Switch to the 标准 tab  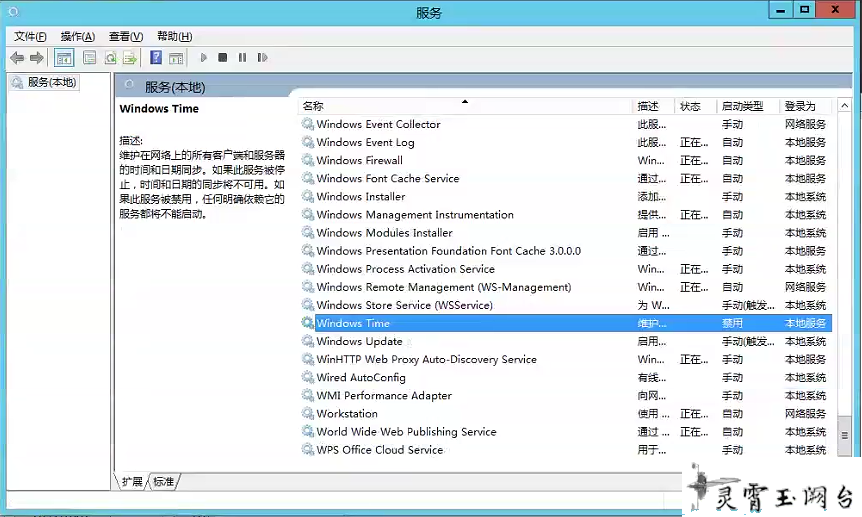point(163,481)
